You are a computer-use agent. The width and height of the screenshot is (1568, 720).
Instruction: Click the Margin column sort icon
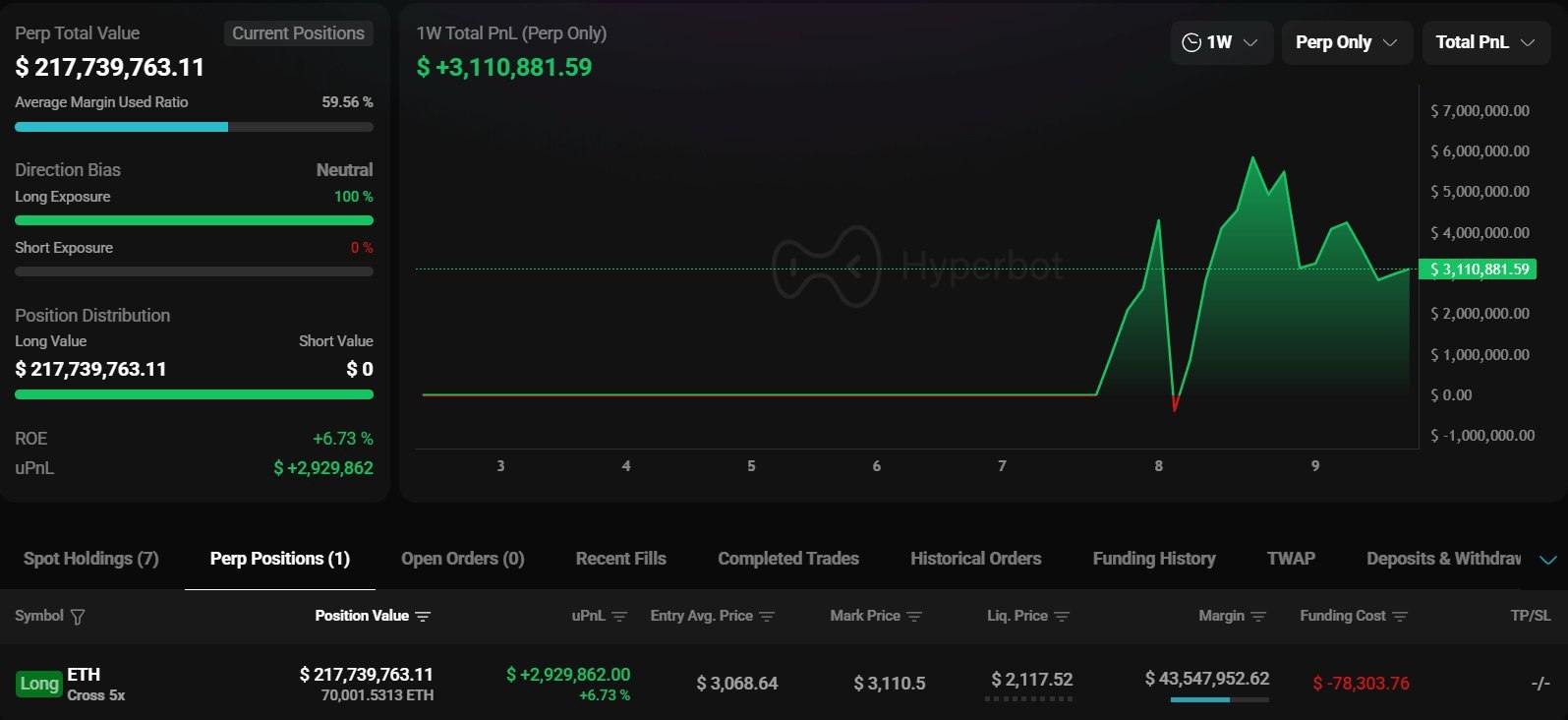(1258, 617)
